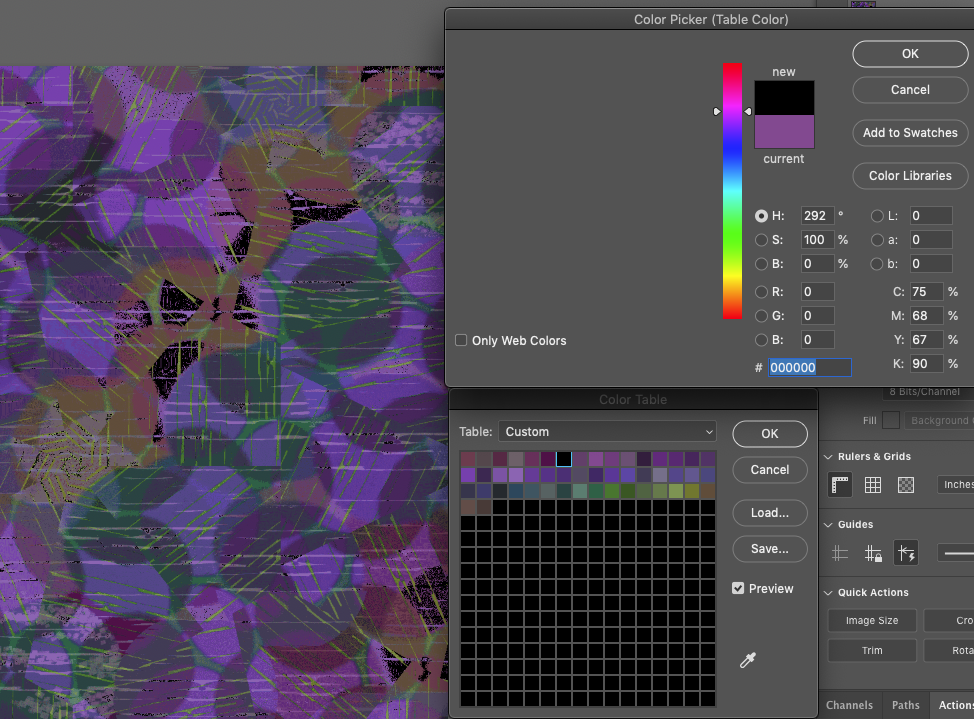
Task: Pick the eyedropper tool in the Color Table dialog
Action: (748, 660)
